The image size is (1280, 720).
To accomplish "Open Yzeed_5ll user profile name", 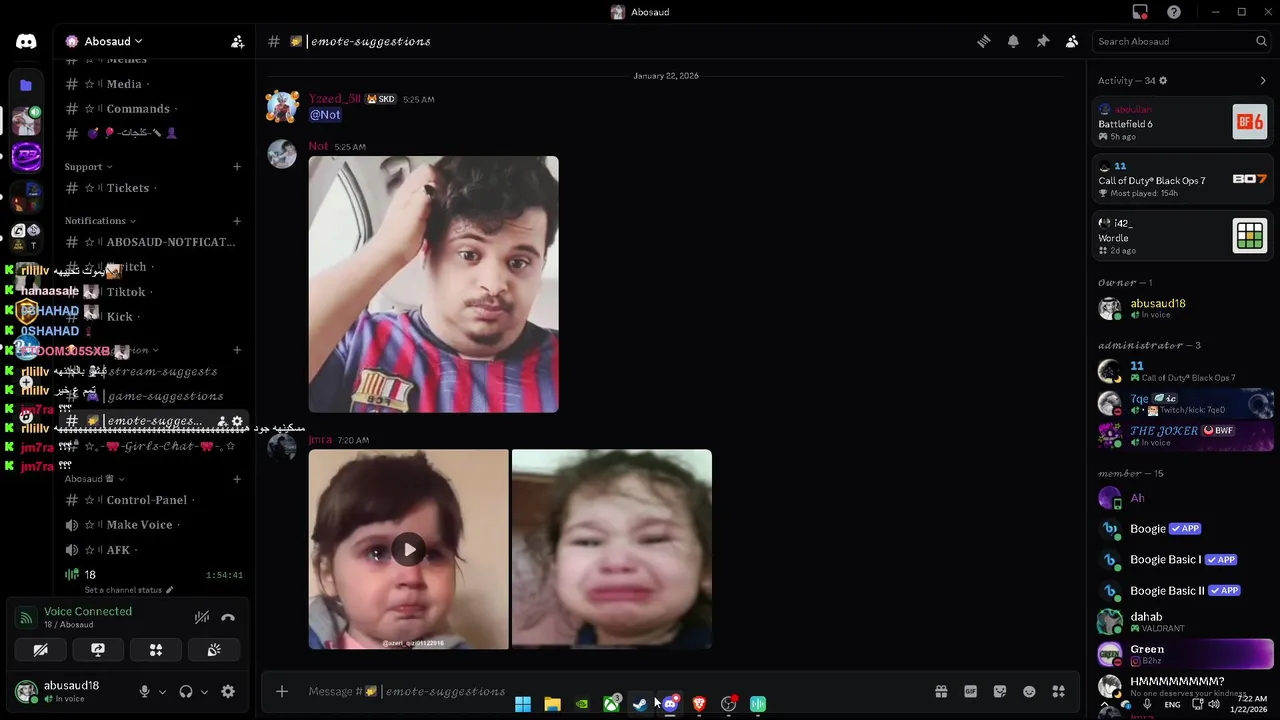I will (335, 99).
